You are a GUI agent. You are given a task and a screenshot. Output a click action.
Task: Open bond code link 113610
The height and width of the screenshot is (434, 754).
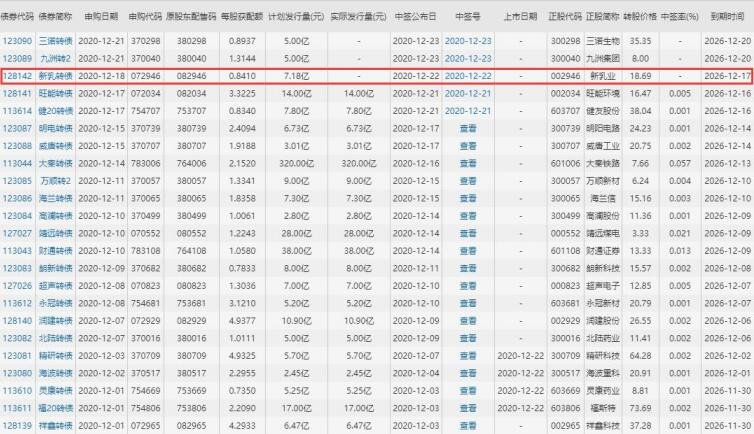(17, 391)
